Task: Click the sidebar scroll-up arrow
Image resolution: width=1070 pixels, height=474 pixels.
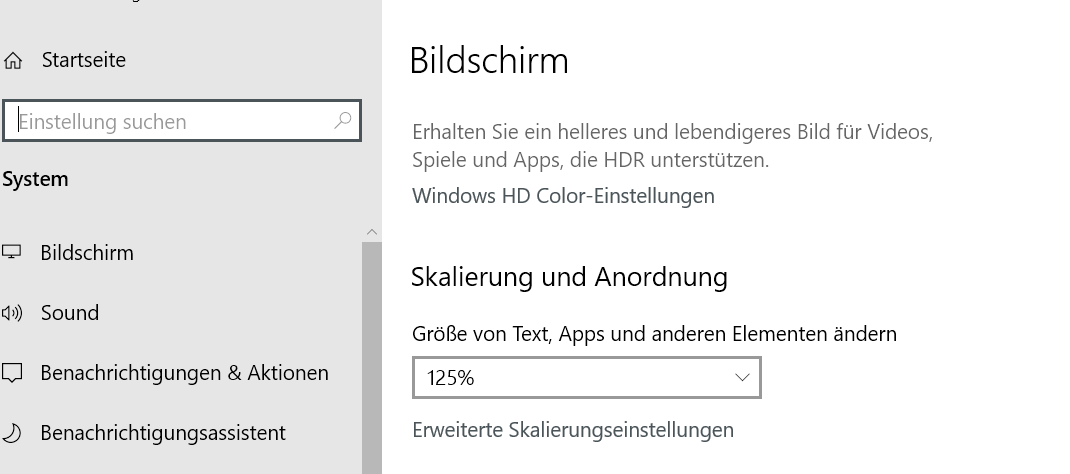Action: 372,231
